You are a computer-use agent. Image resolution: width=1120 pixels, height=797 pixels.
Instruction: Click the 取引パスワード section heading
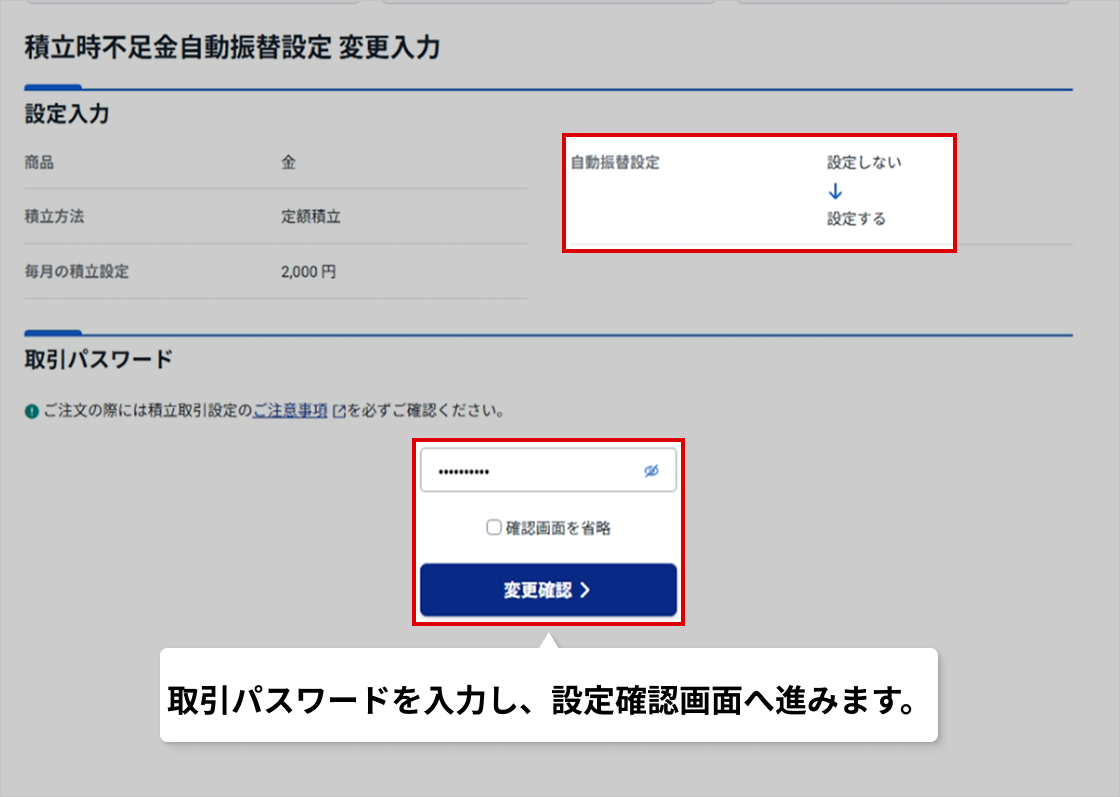[x=99, y=358]
